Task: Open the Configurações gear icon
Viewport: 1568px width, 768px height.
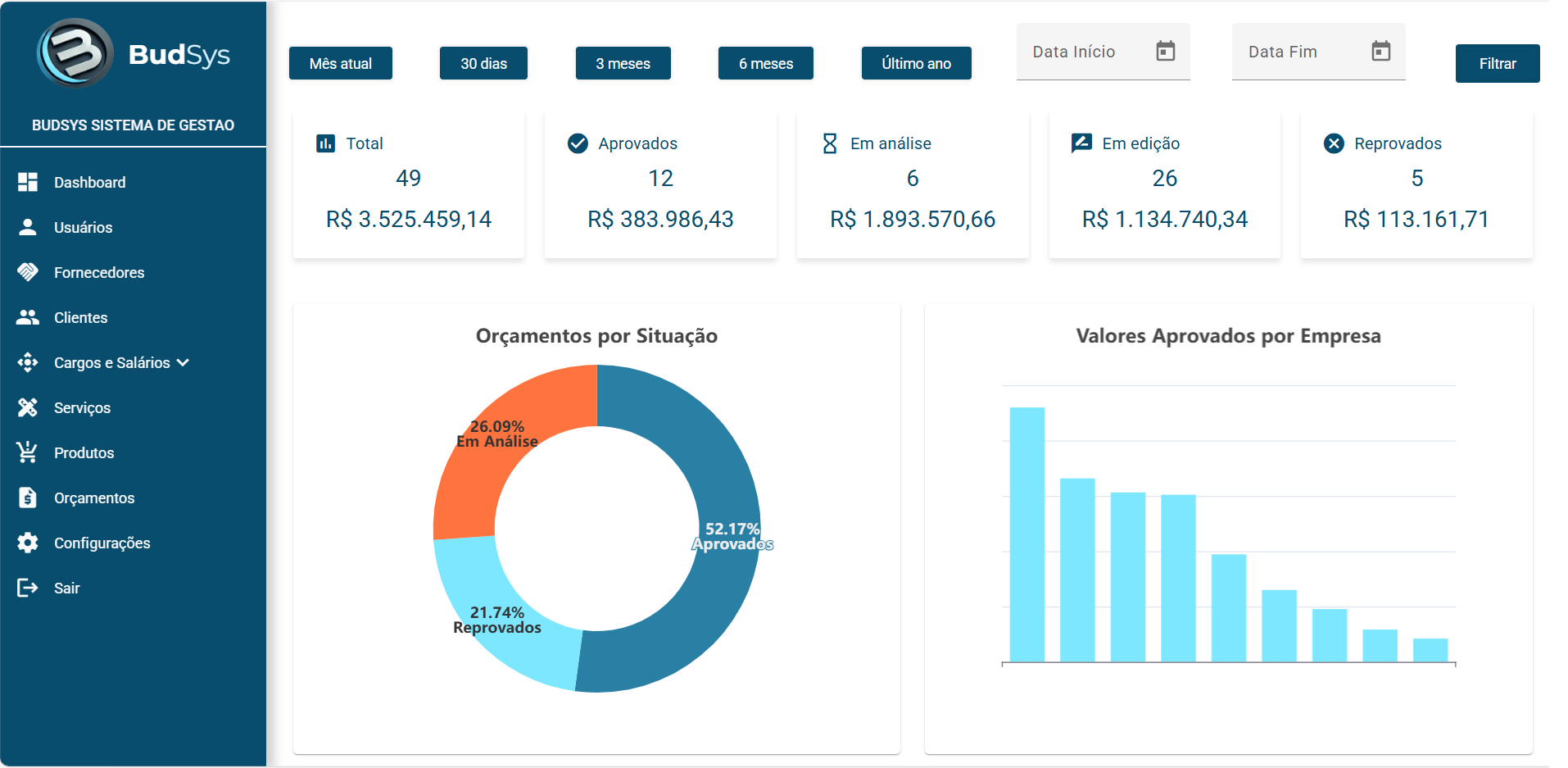Action: point(28,543)
